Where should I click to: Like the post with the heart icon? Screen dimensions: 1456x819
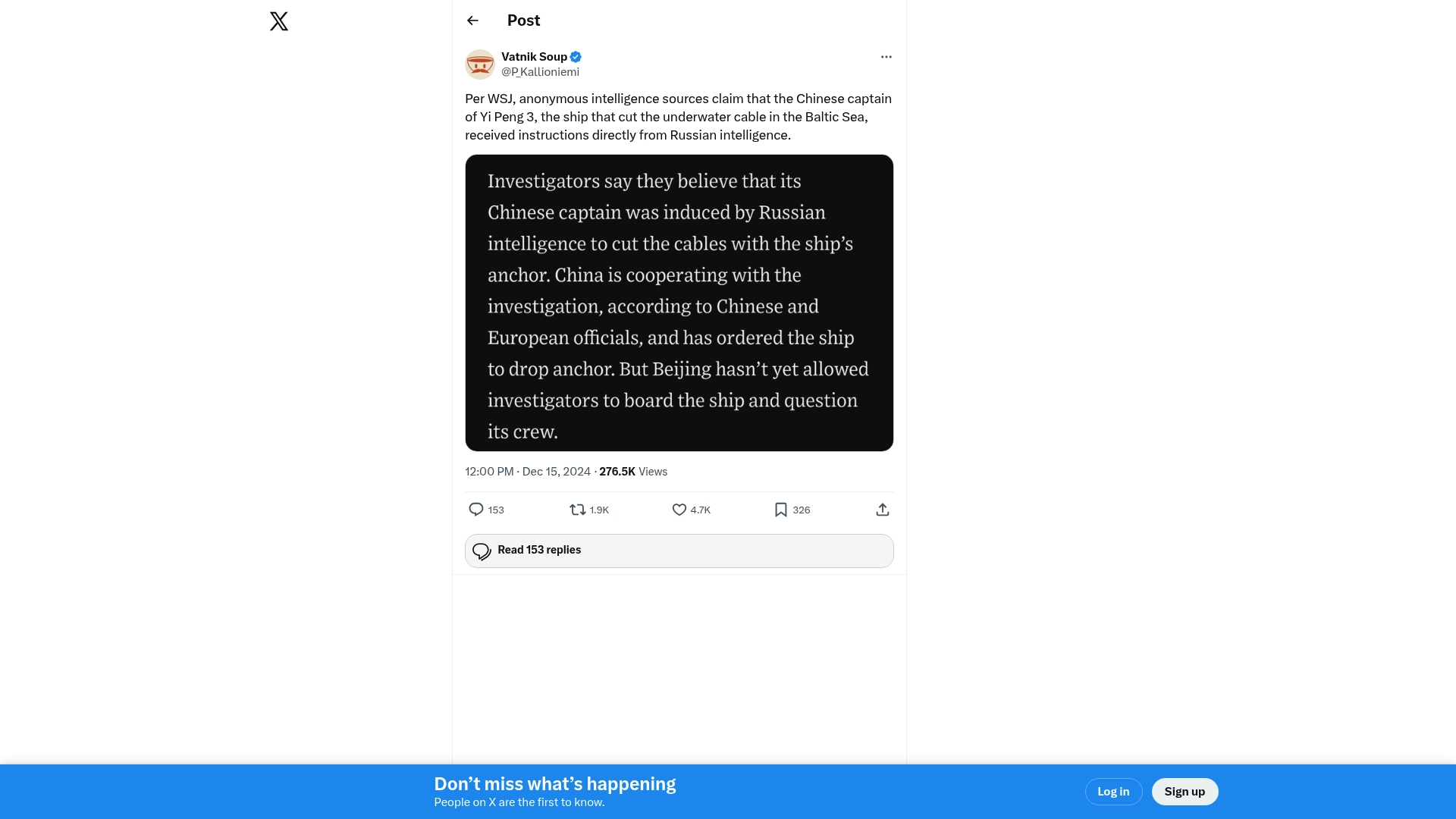click(x=679, y=510)
